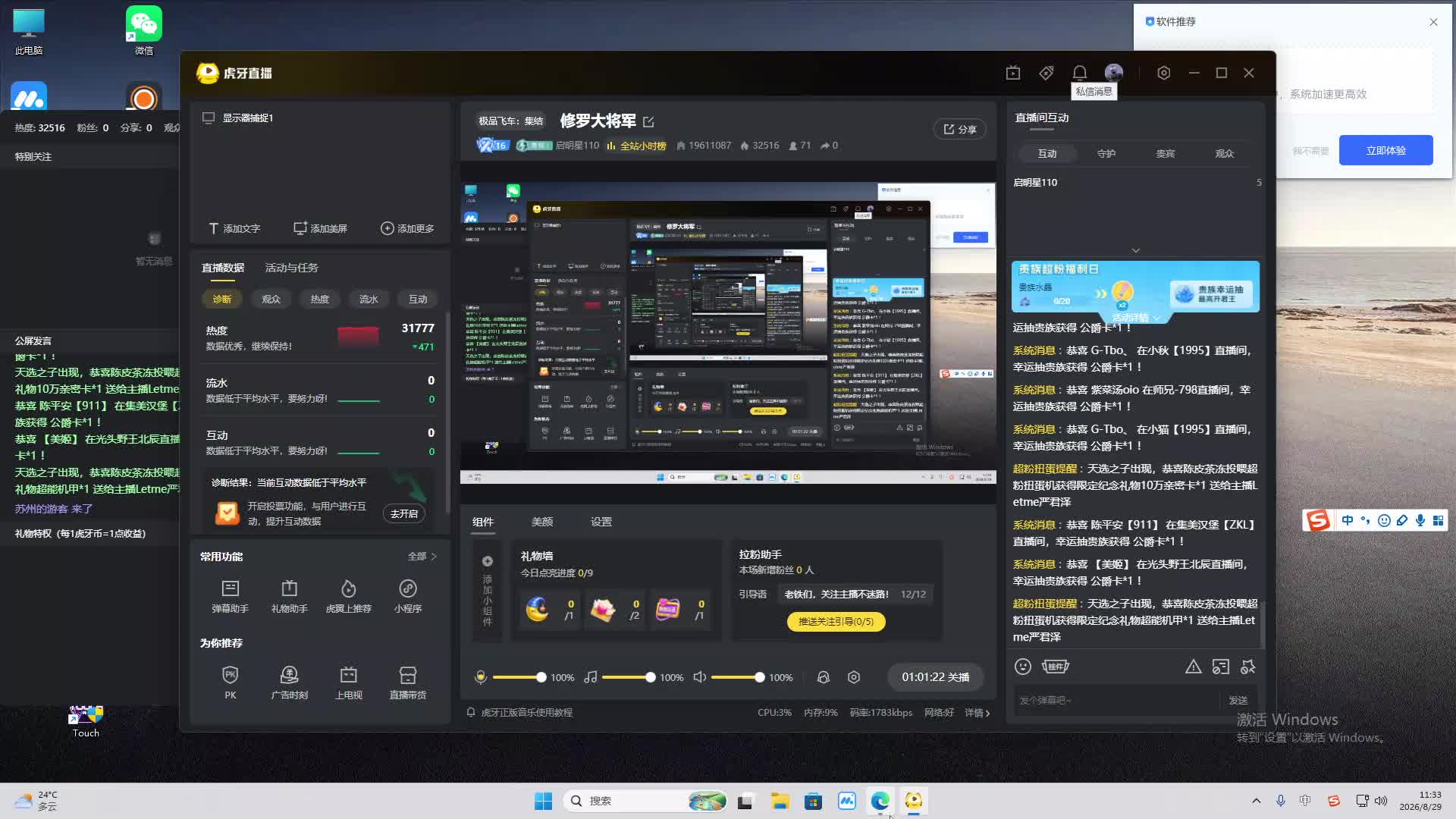
Task: Expand 详情 stream stats details
Action: pos(977,713)
